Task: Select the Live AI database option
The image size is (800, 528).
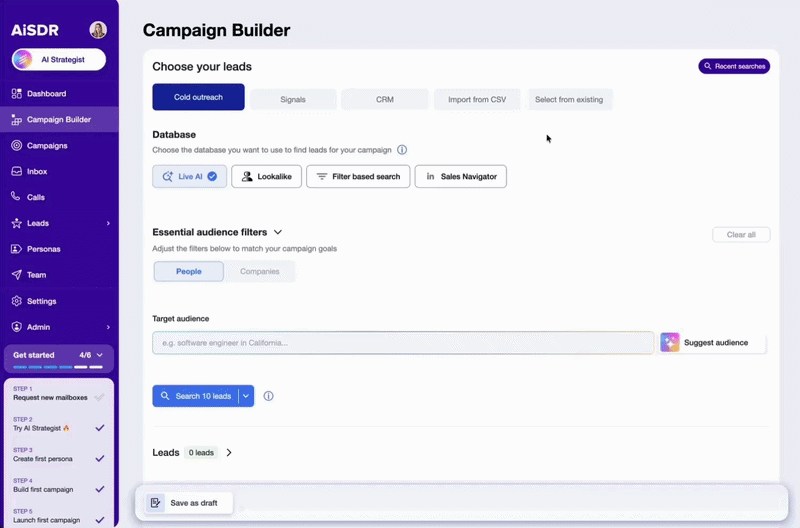Action: coord(189,176)
